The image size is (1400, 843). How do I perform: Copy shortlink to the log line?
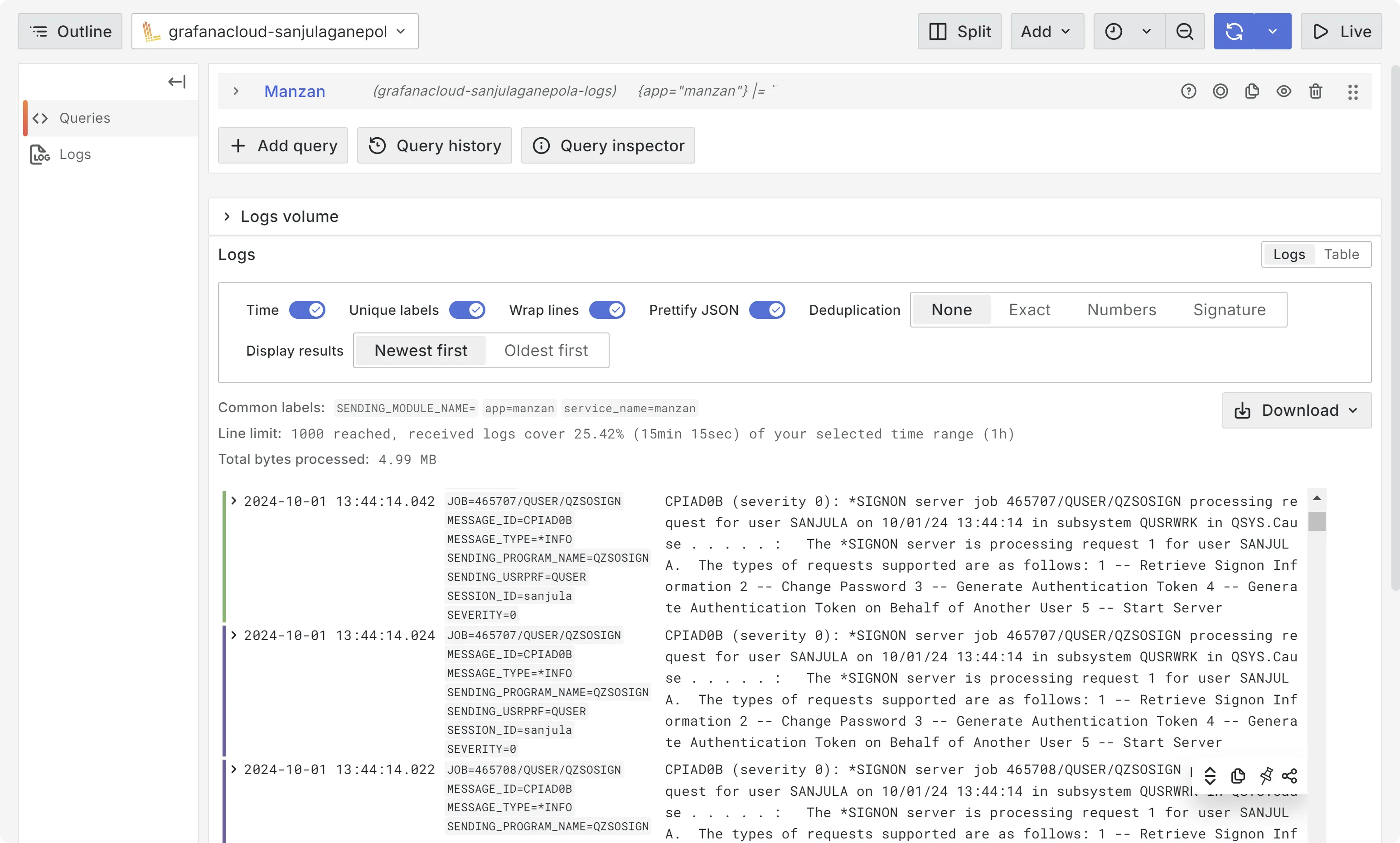(x=1289, y=776)
